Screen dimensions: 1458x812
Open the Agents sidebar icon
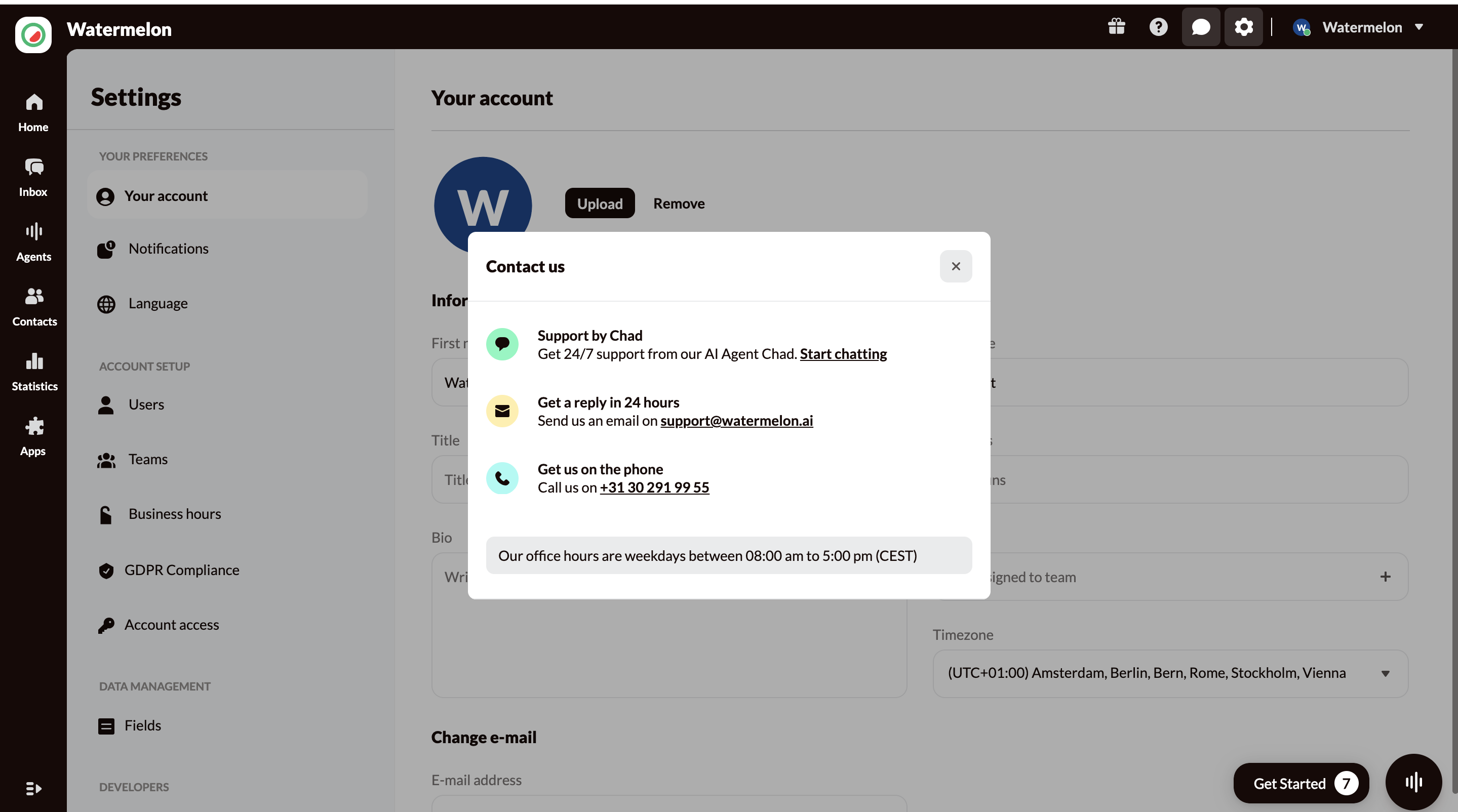coord(33,241)
